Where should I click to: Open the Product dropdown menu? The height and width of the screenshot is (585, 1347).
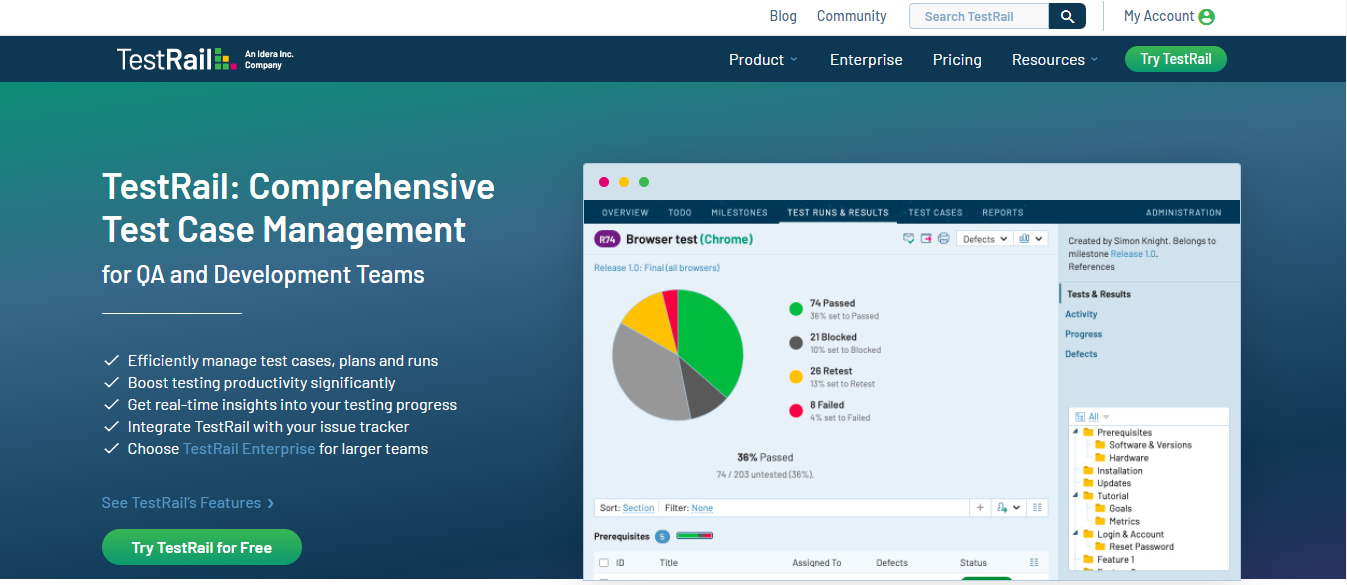coord(763,60)
